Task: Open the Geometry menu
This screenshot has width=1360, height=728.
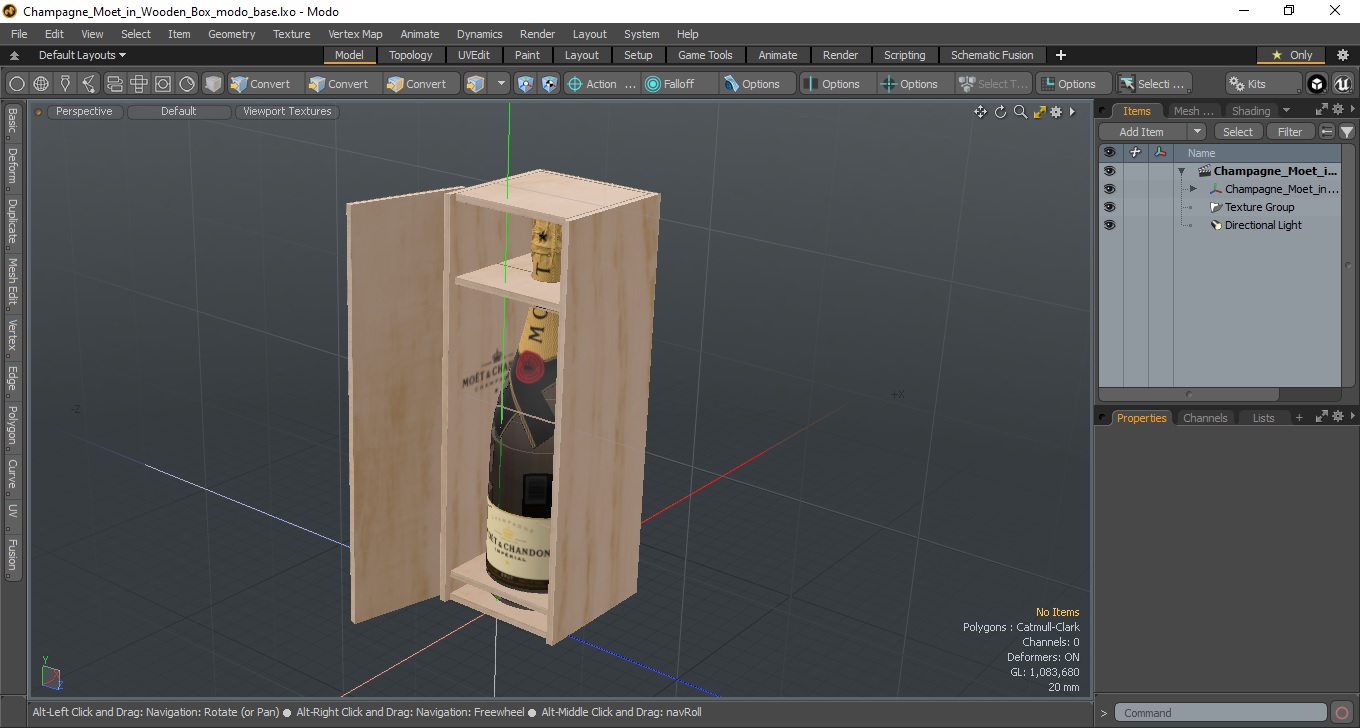Action: click(x=232, y=34)
